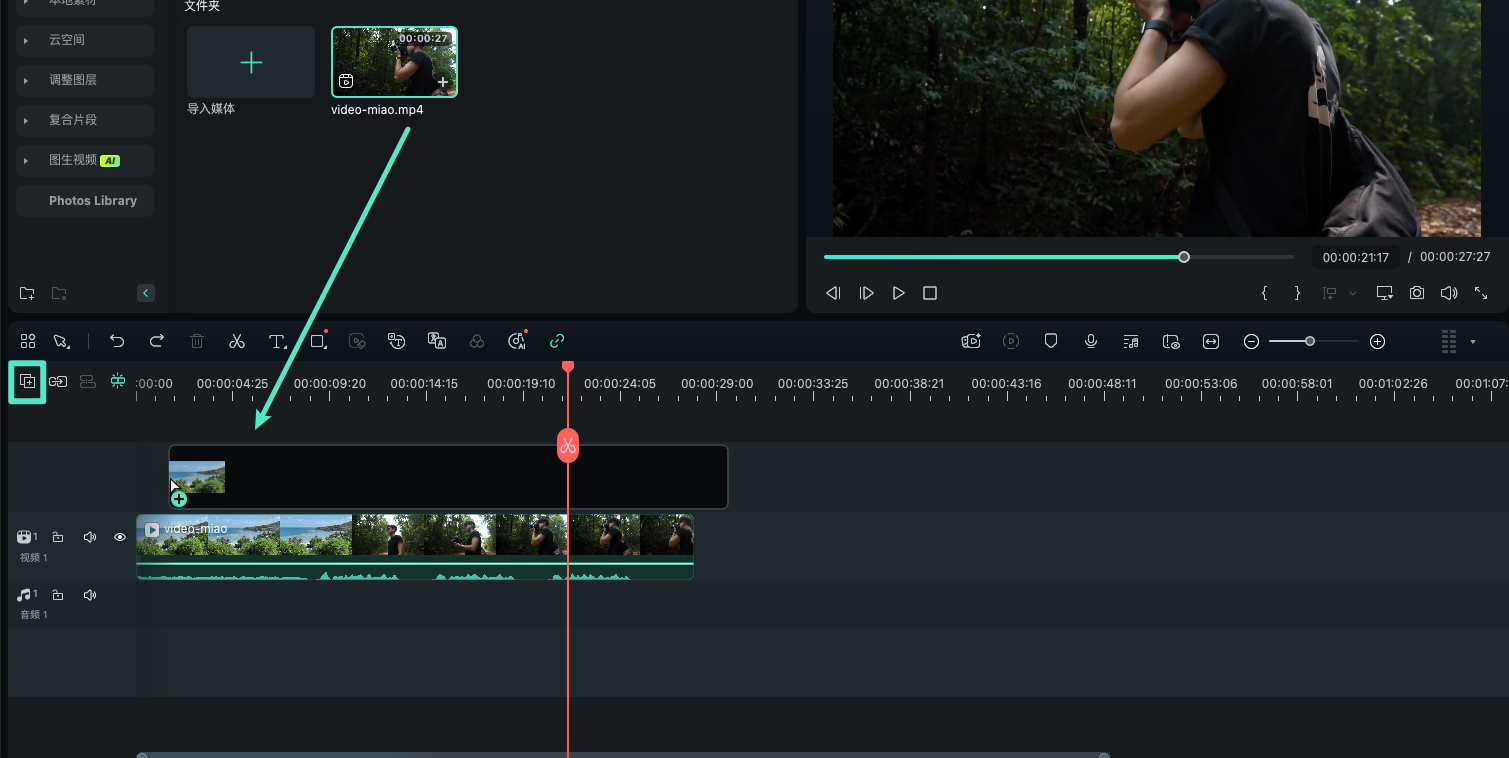Mute the 音频 1 track
Screen dimensions: 1509x758
pyautogui.click(x=90, y=595)
